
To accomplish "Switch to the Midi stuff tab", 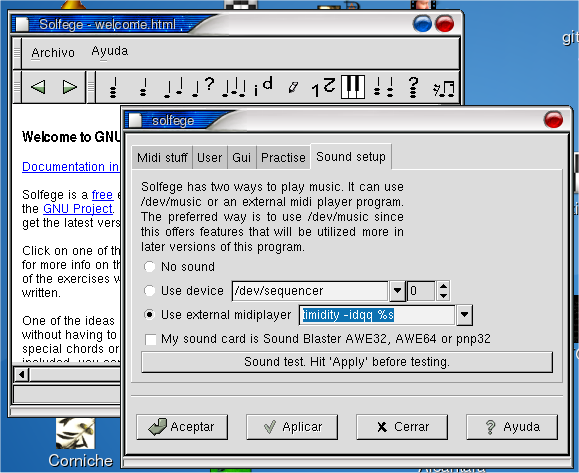I will point(162,158).
